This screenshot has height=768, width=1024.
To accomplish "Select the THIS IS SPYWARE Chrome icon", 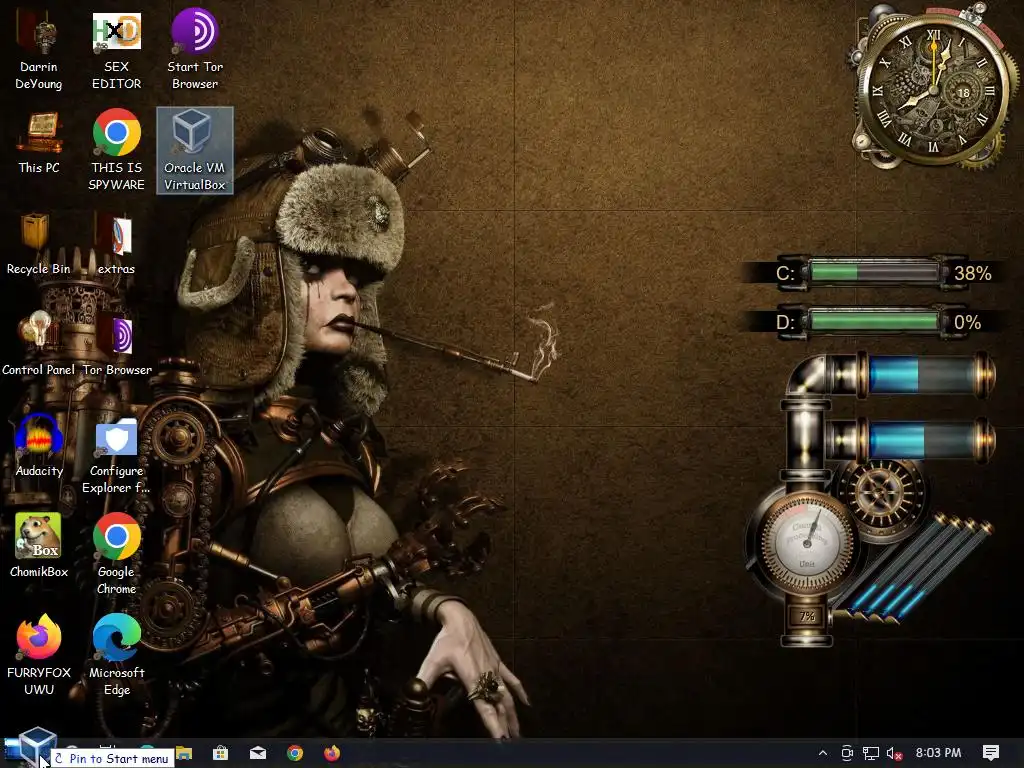I will point(116,151).
